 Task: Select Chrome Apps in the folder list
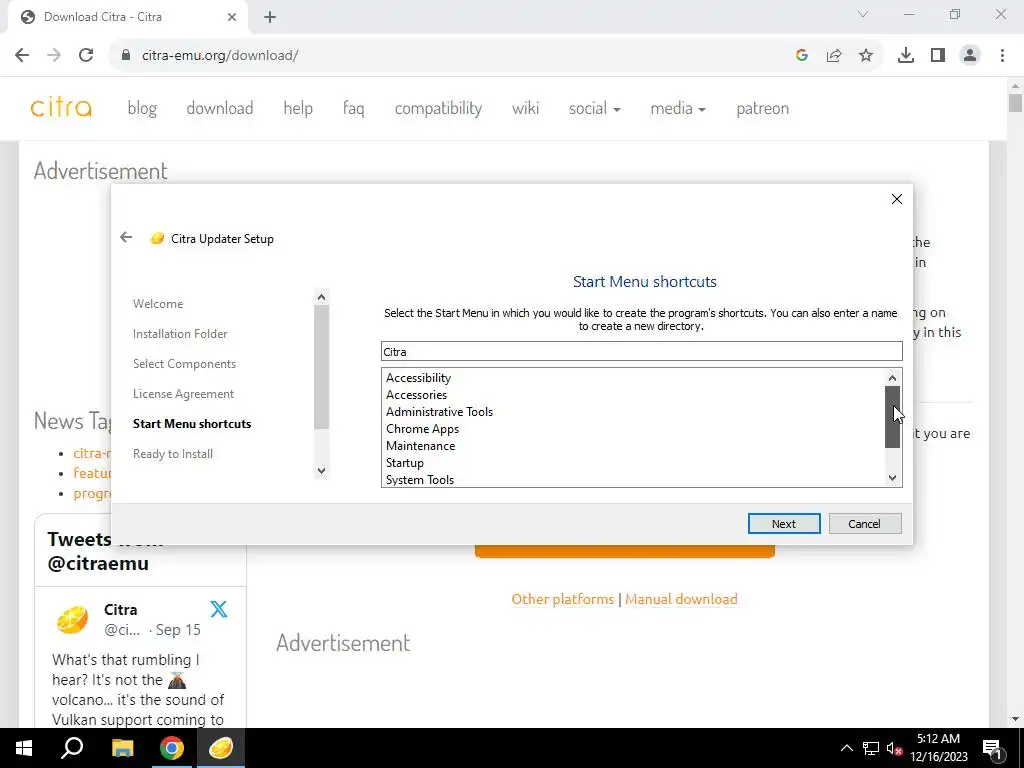(x=422, y=429)
